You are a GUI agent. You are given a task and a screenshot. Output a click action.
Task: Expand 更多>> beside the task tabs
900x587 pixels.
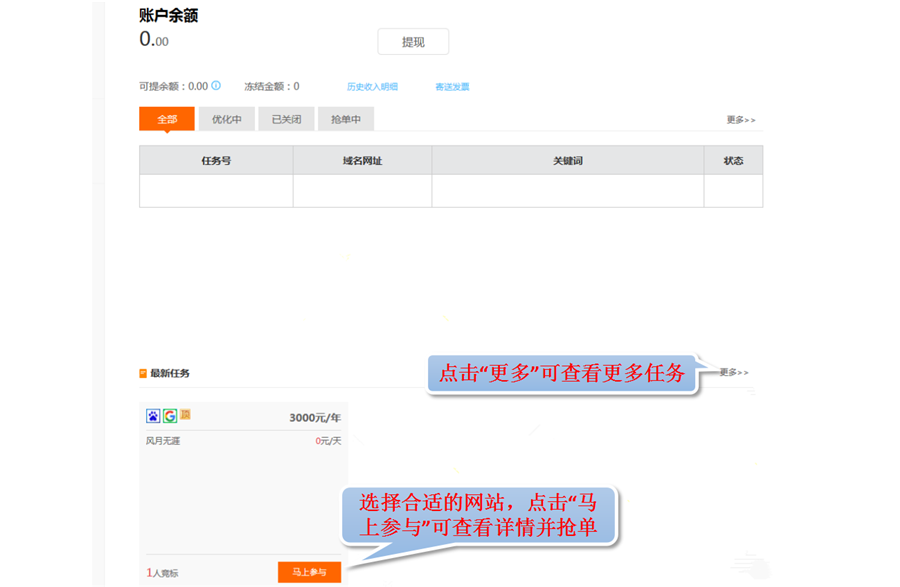[x=740, y=120]
